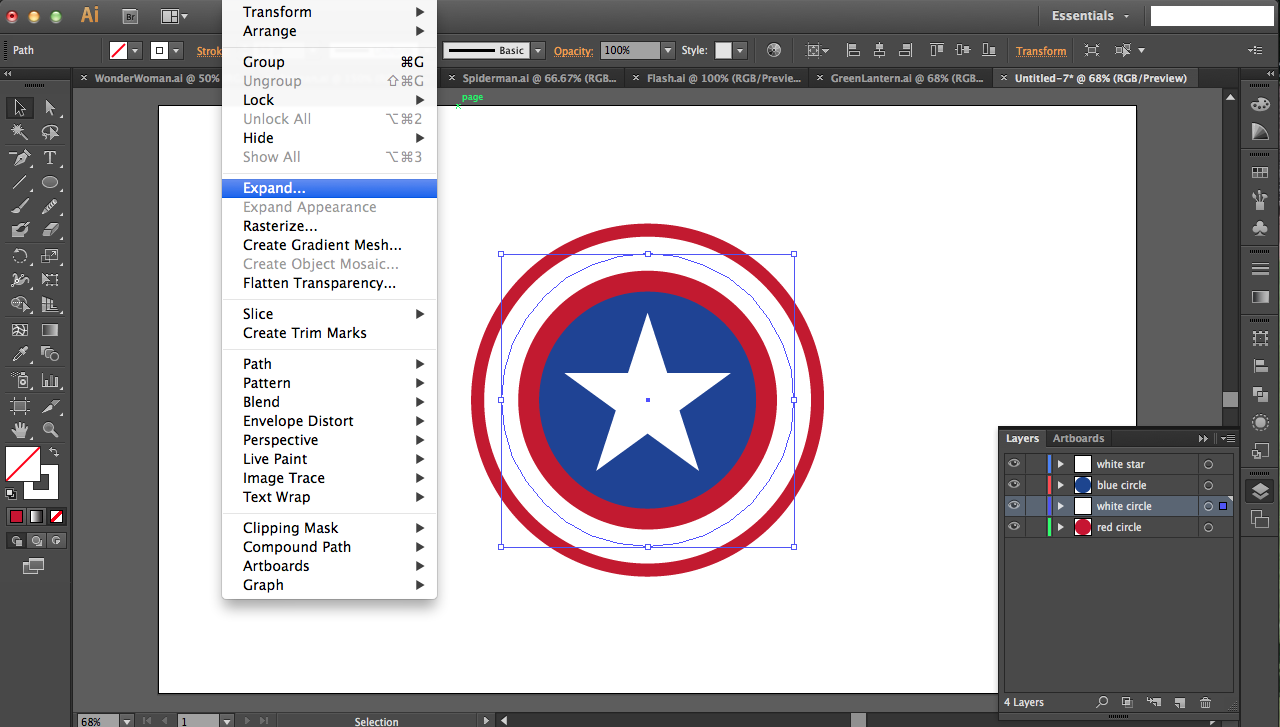Hide the red circle layer
The height and width of the screenshot is (727, 1280).
(x=1014, y=527)
